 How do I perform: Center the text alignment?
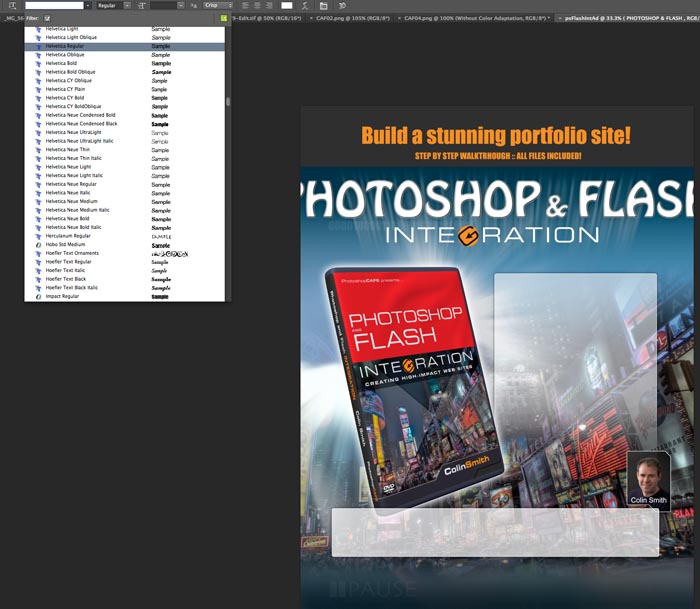[x=257, y=5]
